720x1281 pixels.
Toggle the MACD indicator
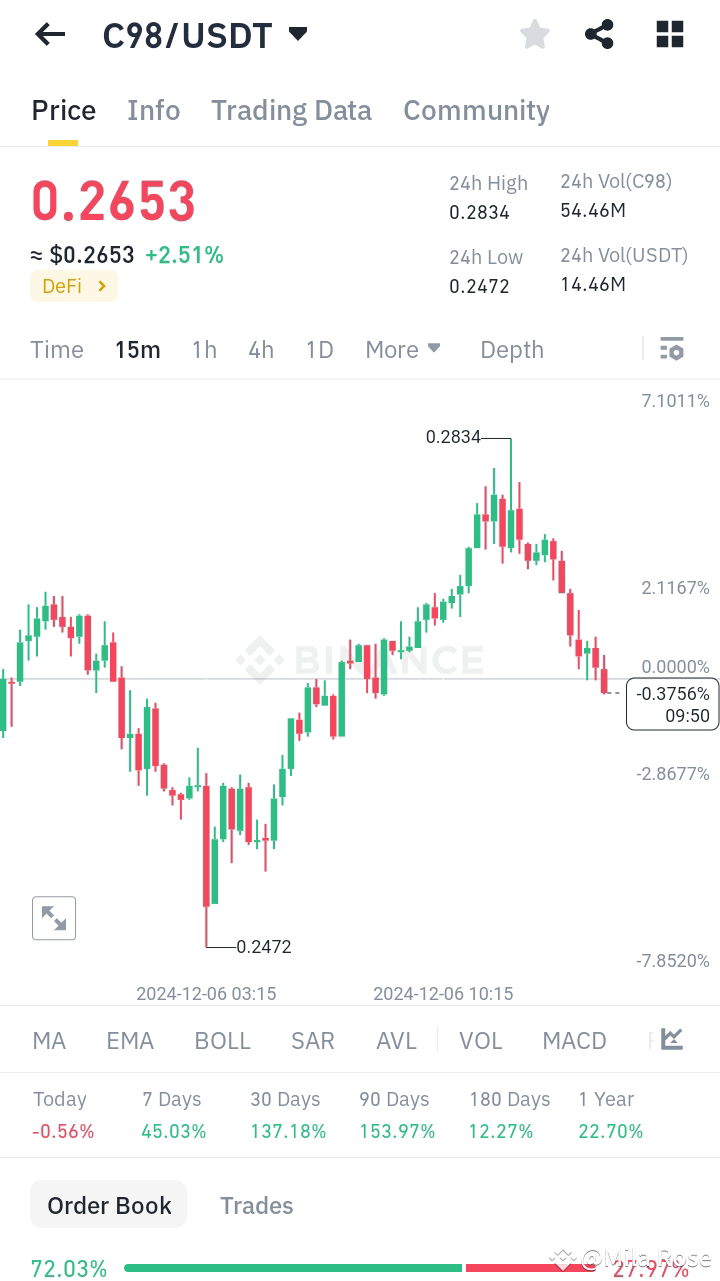coord(574,1040)
